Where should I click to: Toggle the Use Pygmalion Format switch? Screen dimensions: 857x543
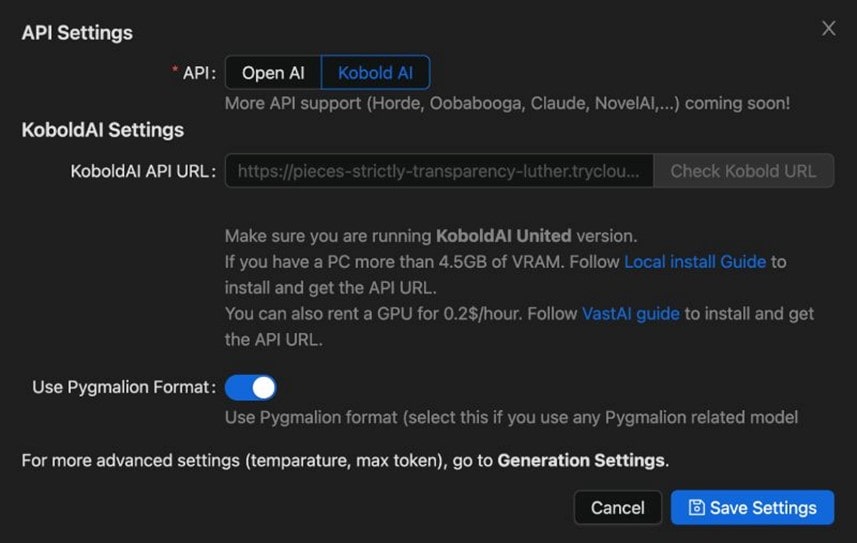coord(250,387)
